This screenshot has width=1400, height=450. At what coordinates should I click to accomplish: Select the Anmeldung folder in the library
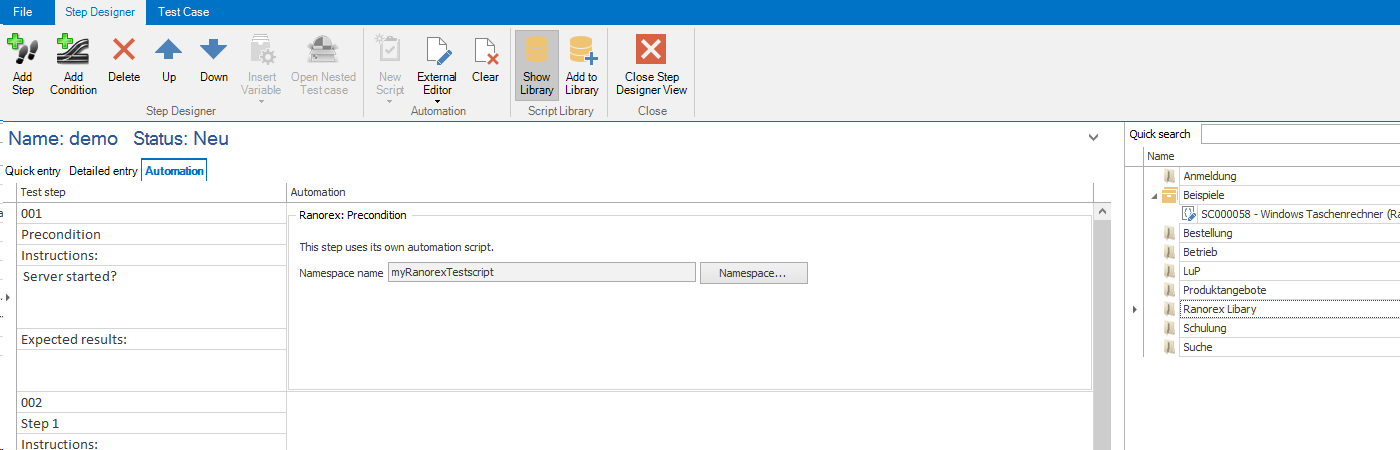coord(1209,176)
